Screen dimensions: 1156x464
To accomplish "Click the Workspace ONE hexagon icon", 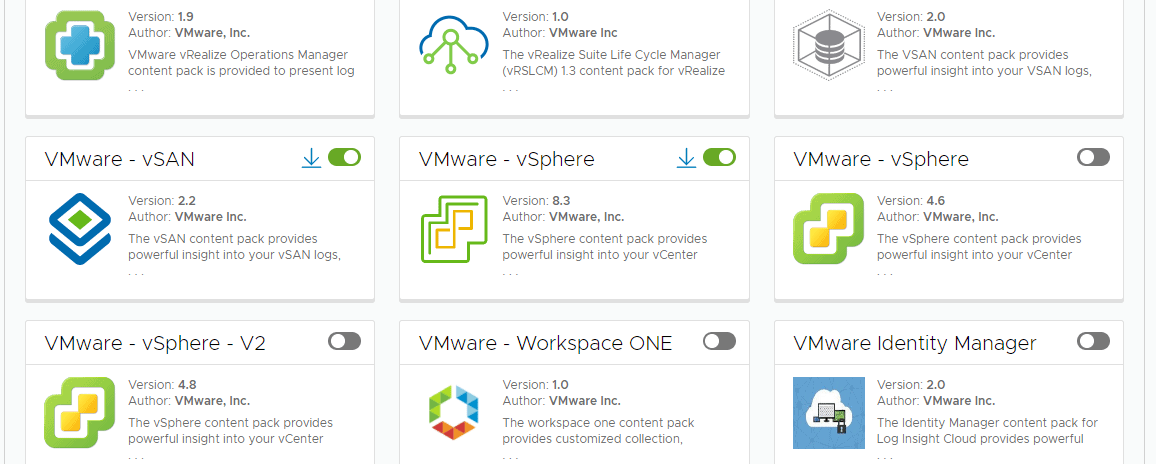I will coord(454,410).
